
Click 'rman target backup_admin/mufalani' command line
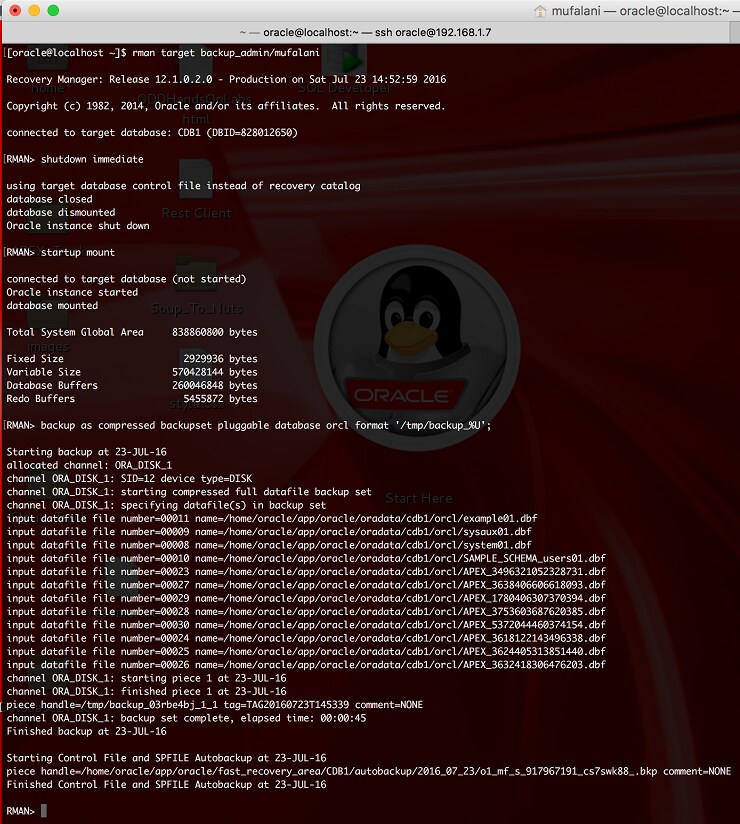click(225, 53)
